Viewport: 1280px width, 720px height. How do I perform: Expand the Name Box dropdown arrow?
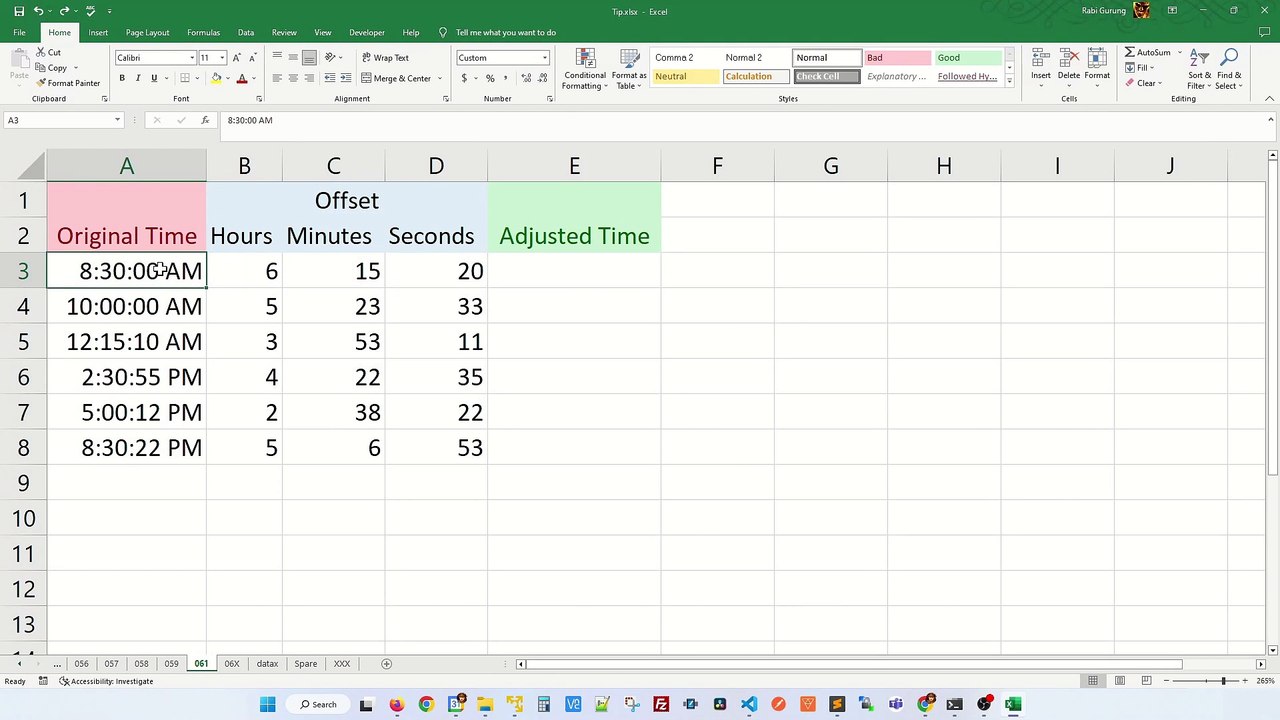(x=117, y=120)
